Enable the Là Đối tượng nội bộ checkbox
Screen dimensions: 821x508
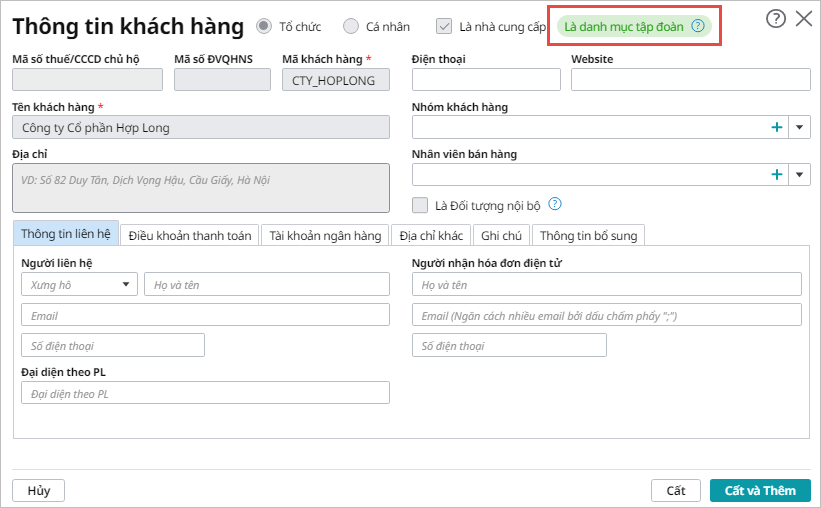421,205
